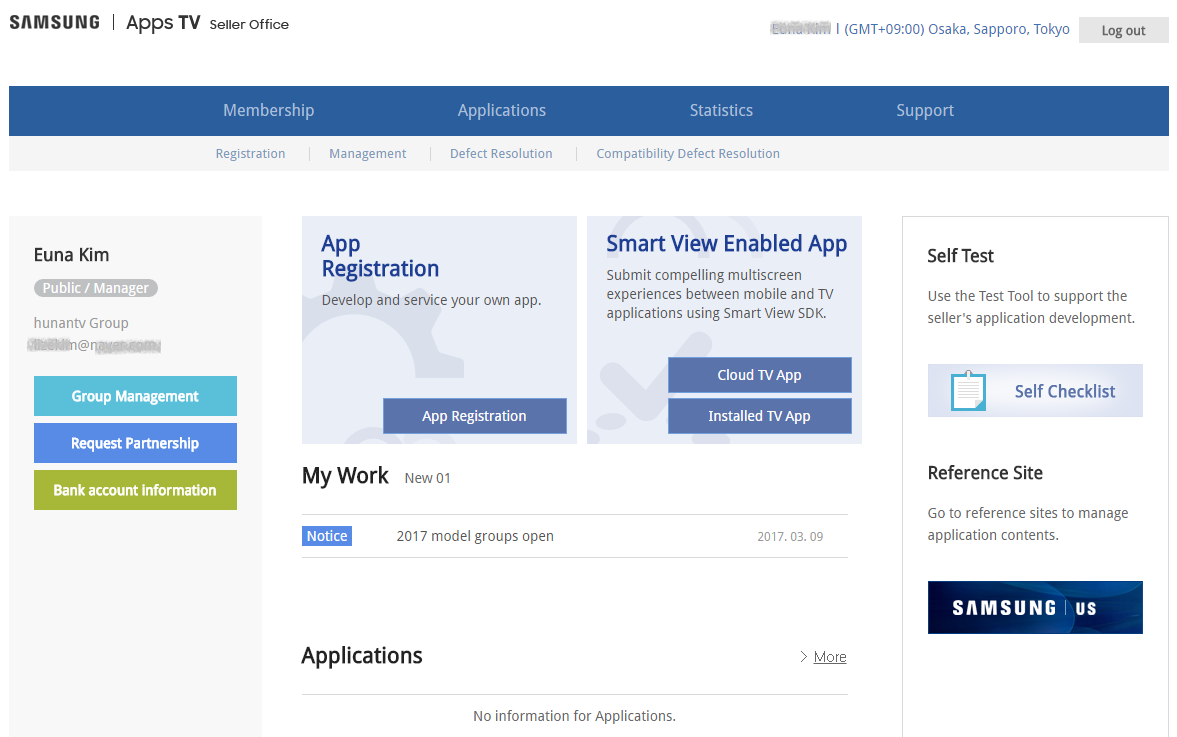Click the Group Management button

coord(135,396)
